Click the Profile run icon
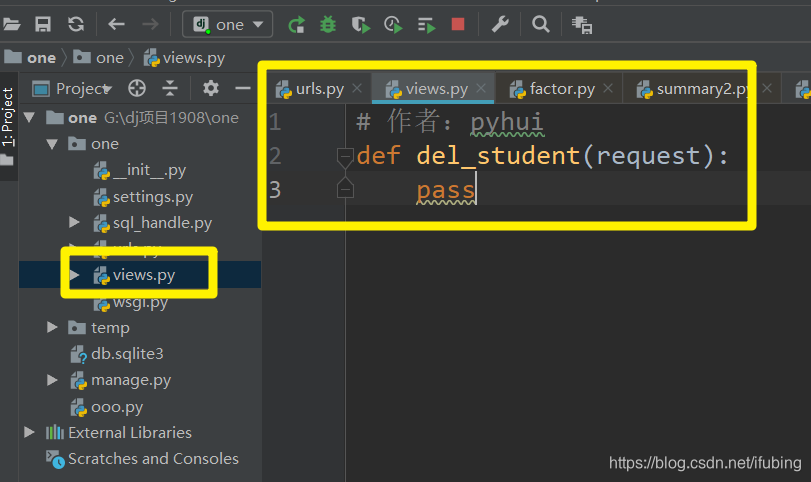Viewport: 811px width, 482px height. tap(393, 24)
